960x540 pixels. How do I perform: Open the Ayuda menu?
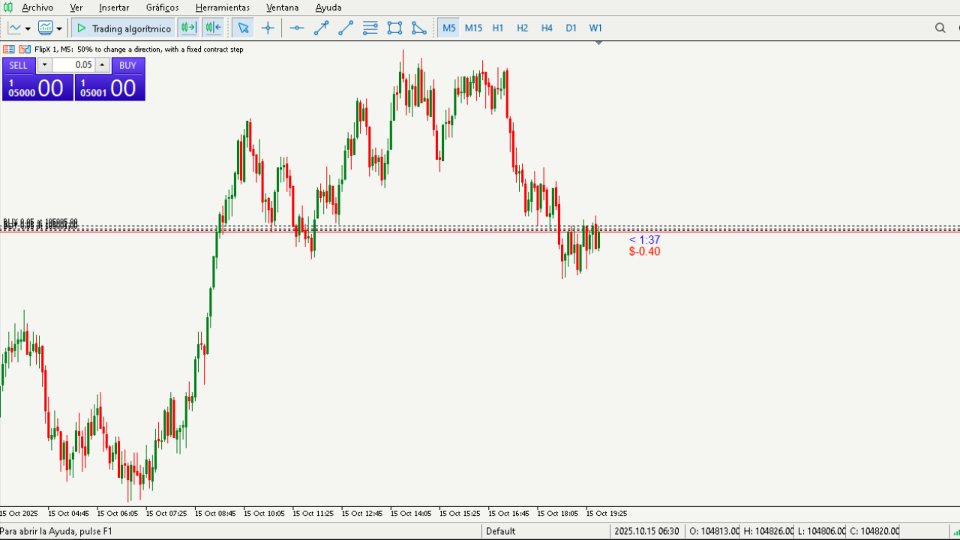pyautogui.click(x=328, y=8)
